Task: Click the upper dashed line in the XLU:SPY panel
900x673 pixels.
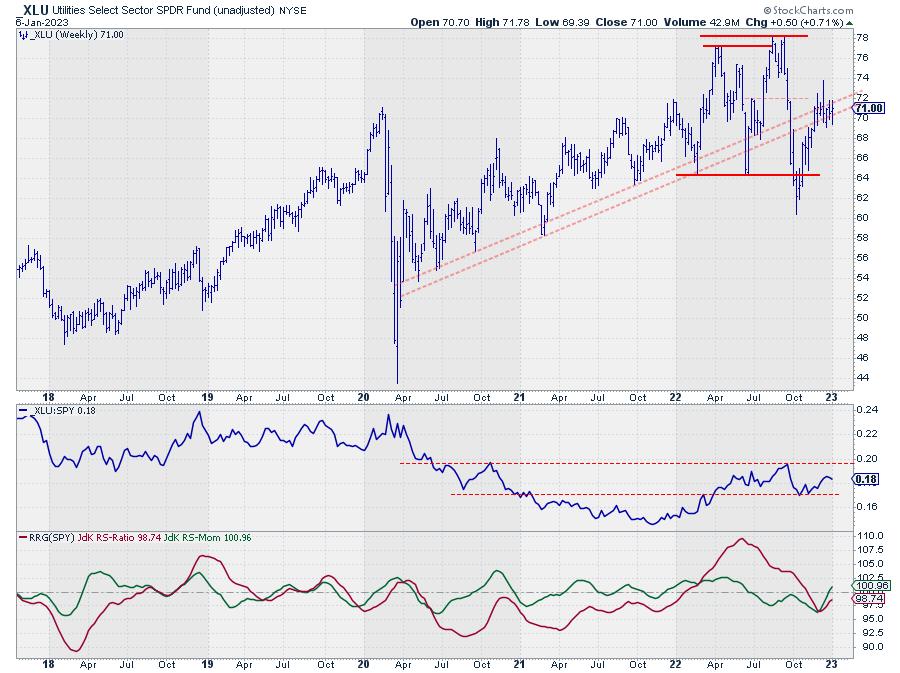Action: click(600, 463)
